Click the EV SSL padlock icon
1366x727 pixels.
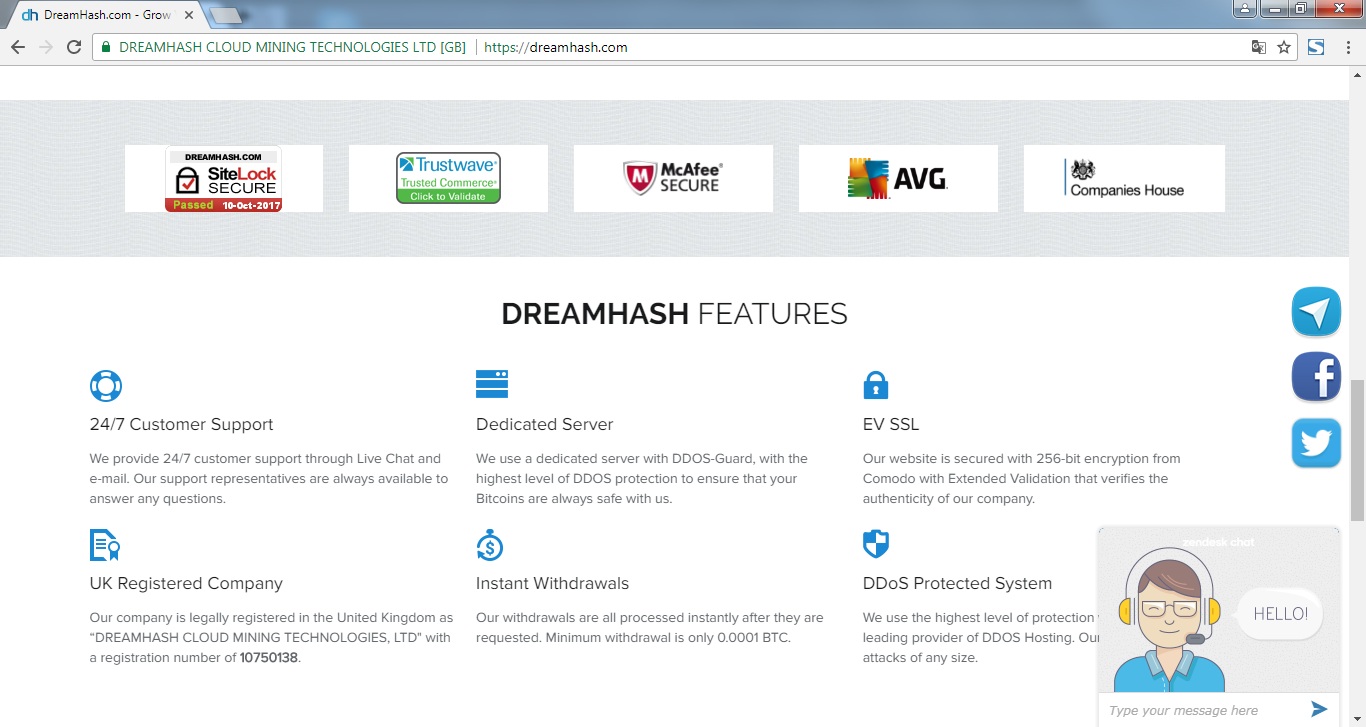[x=876, y=385]
